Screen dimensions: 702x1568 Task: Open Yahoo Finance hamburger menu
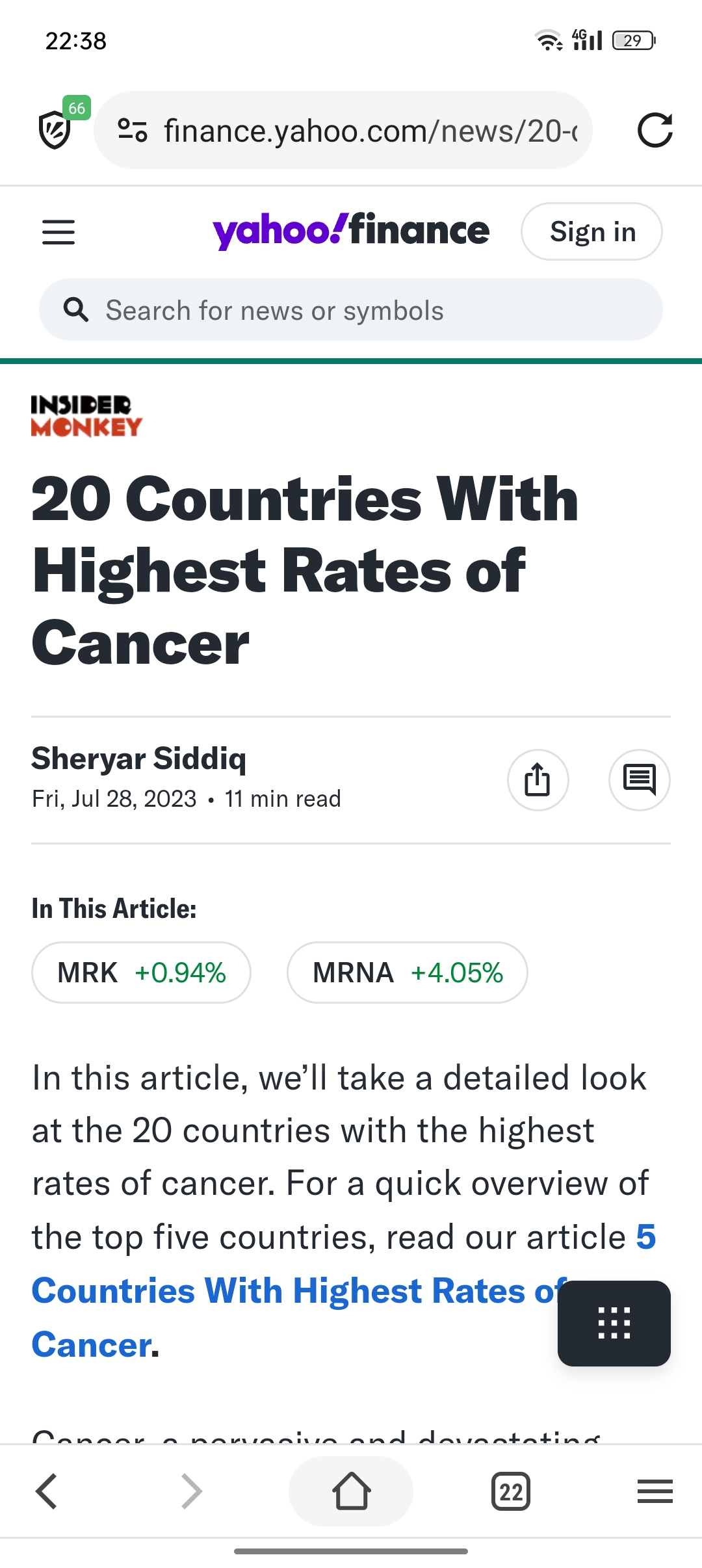(x=58, y=232)
